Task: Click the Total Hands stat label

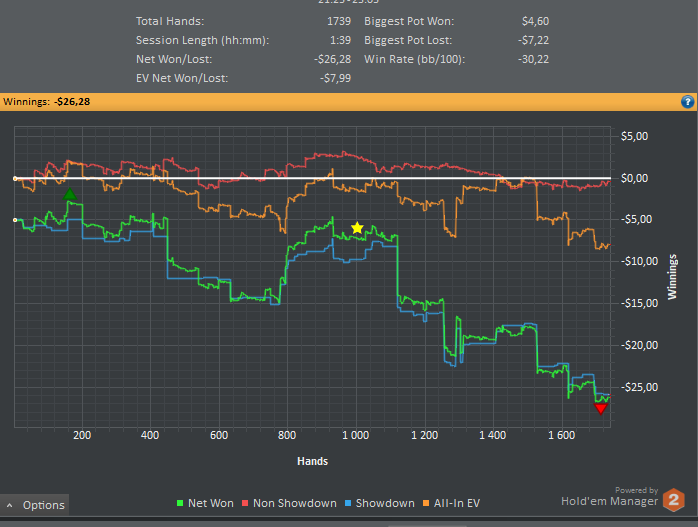Action: point(170,20)
